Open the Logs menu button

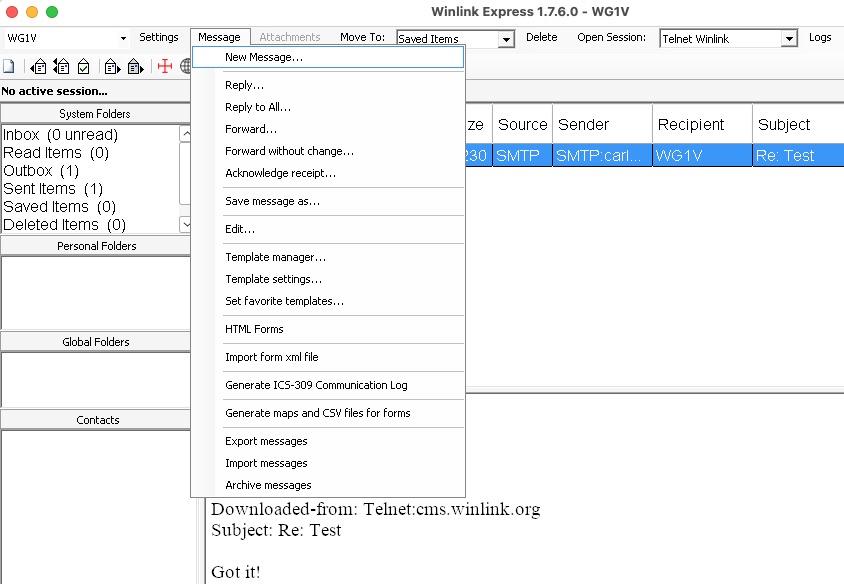(x=820, y=38)
